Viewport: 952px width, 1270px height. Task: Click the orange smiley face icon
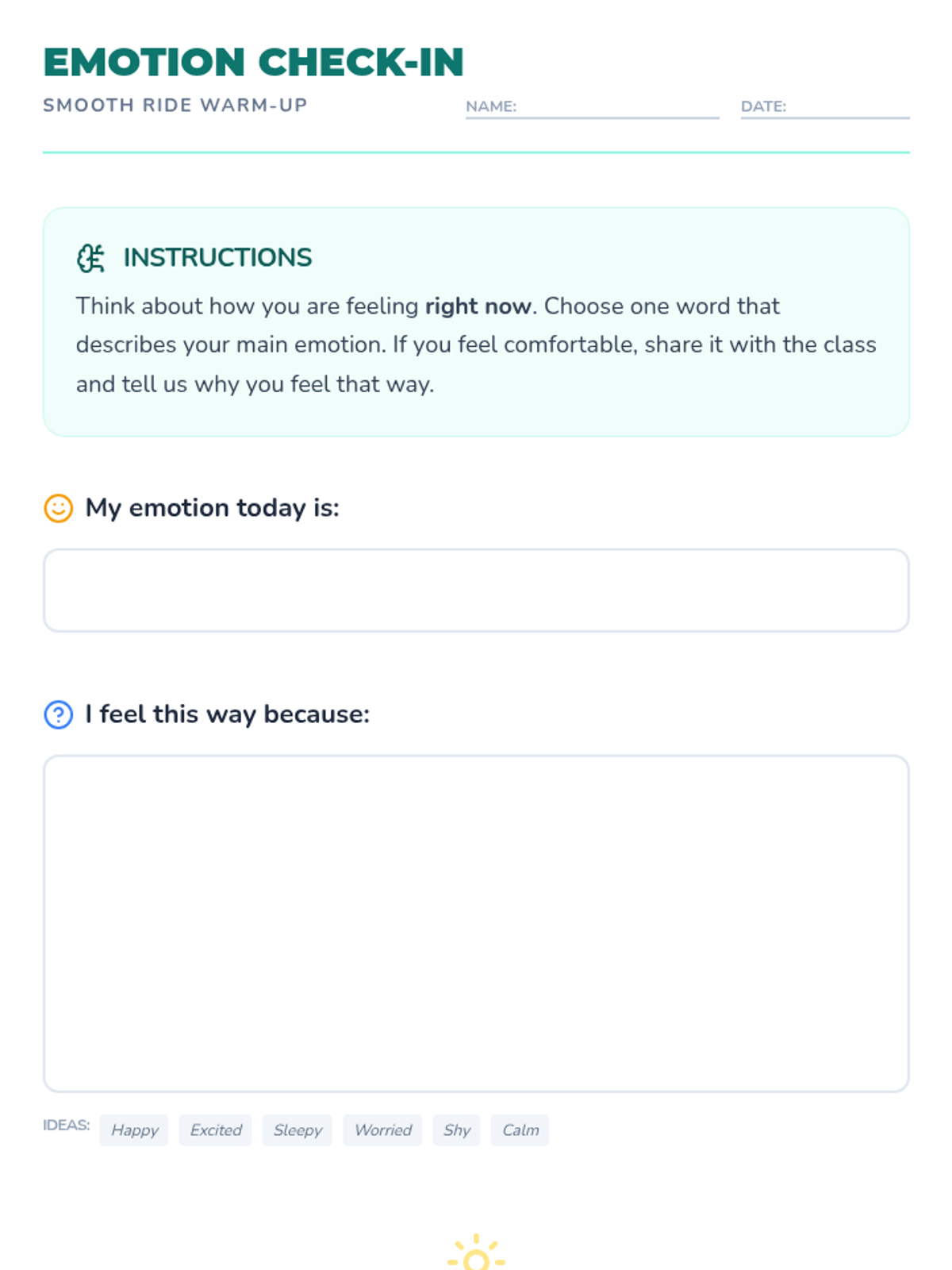(x=58, y=508)
